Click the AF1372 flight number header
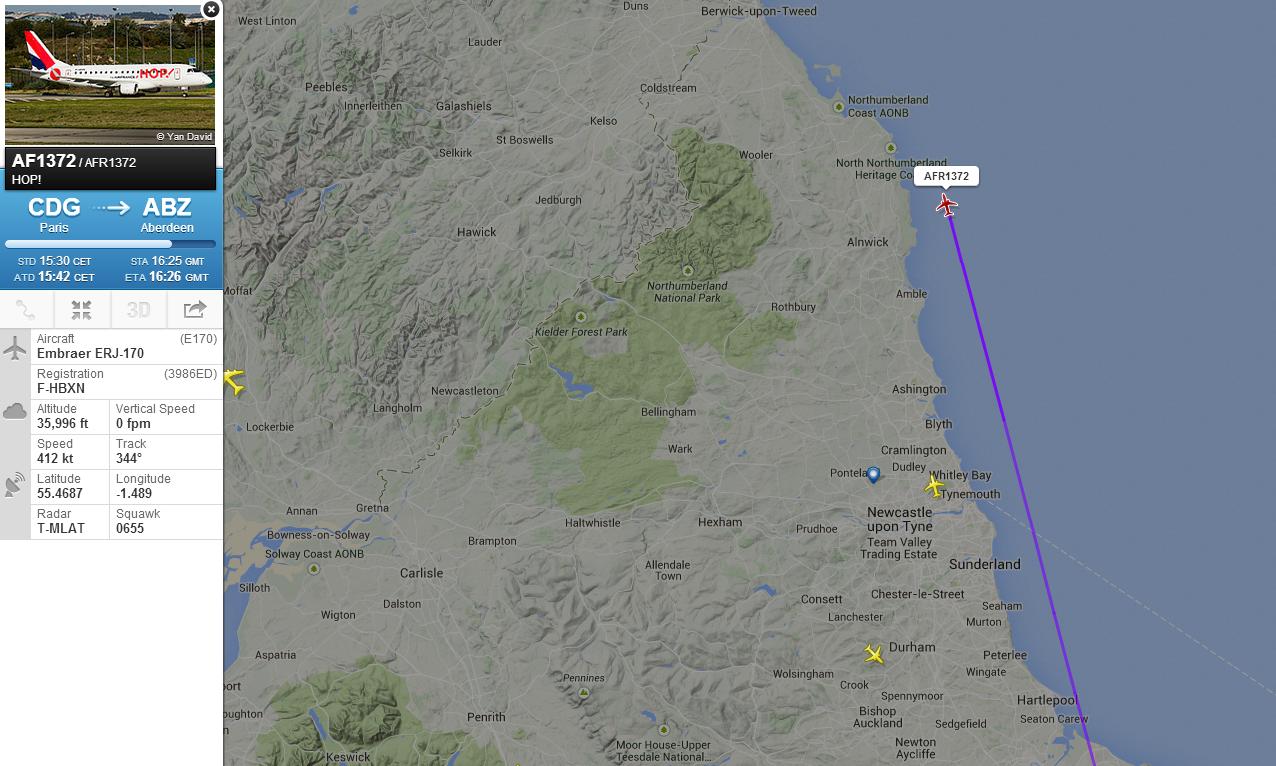This screenshot has width=1276, height=766. point(44,160)
